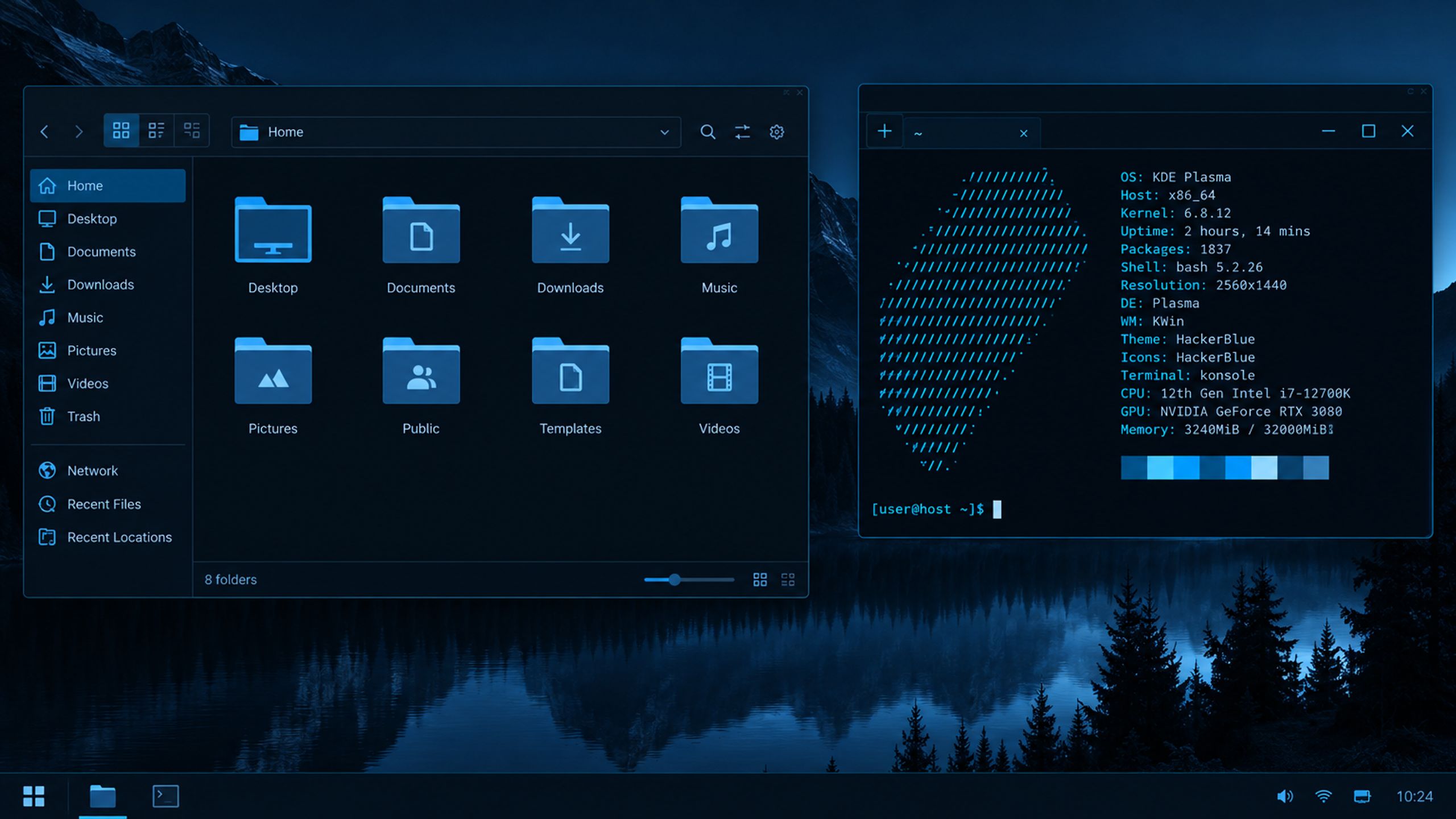1456x819 pixels.
Task: Open the filter and sort controls
Action: 742,132
